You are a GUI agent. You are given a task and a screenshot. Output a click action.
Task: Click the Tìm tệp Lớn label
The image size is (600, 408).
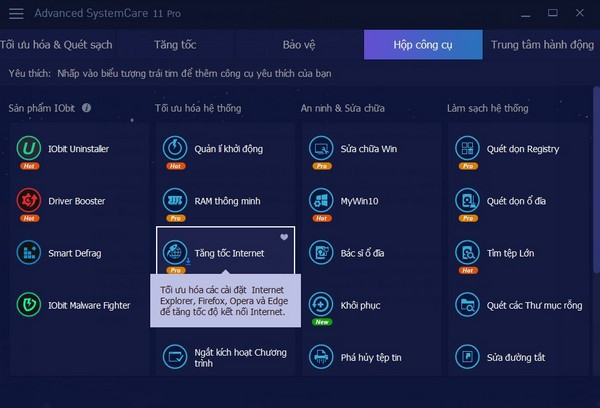click(510, 253)
